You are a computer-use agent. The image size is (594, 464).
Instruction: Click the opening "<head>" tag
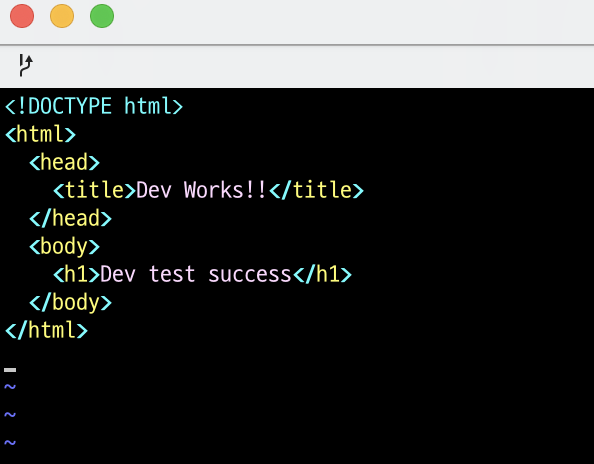pyautogui.click(x=64, y=162)
